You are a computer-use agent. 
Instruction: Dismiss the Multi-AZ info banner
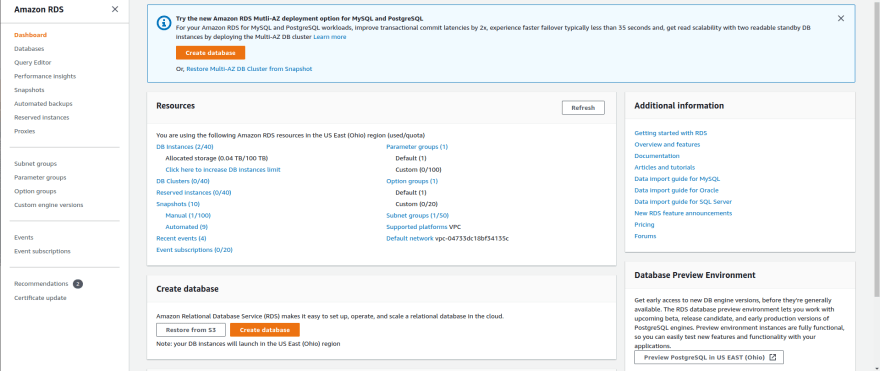(841, 18)
